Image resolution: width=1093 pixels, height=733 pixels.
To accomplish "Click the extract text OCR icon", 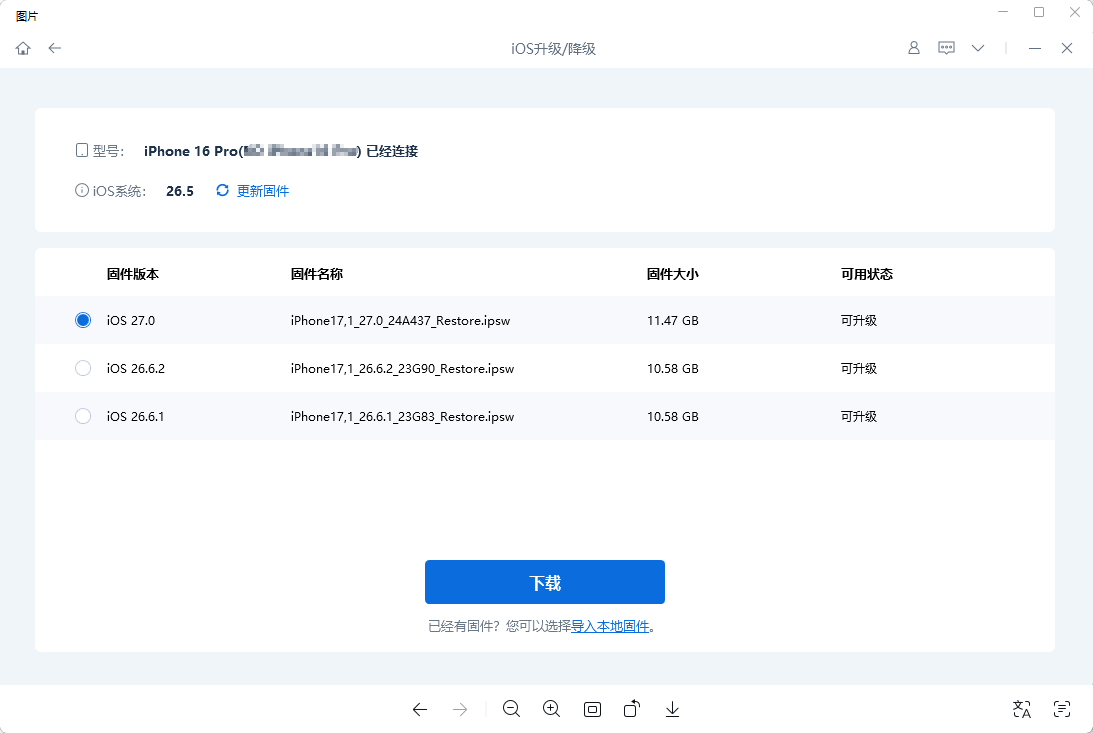I will (1062, 709).
